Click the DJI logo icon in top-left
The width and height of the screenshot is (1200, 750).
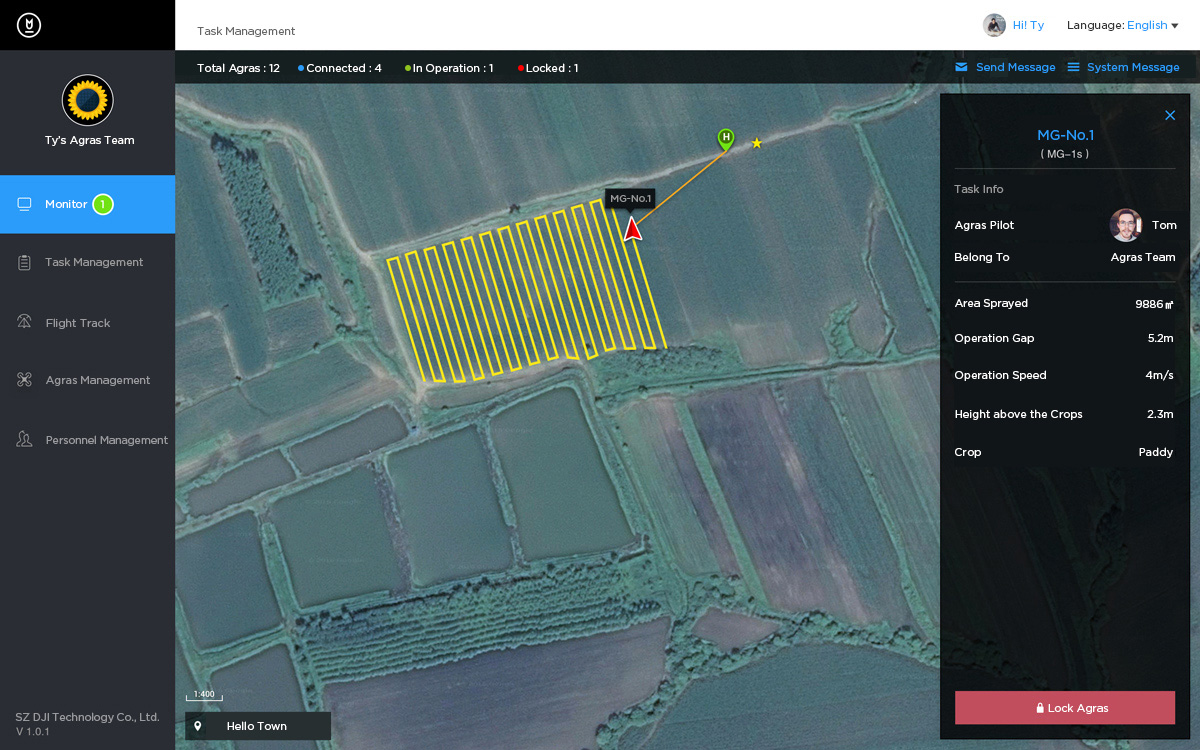pos(29,25)
